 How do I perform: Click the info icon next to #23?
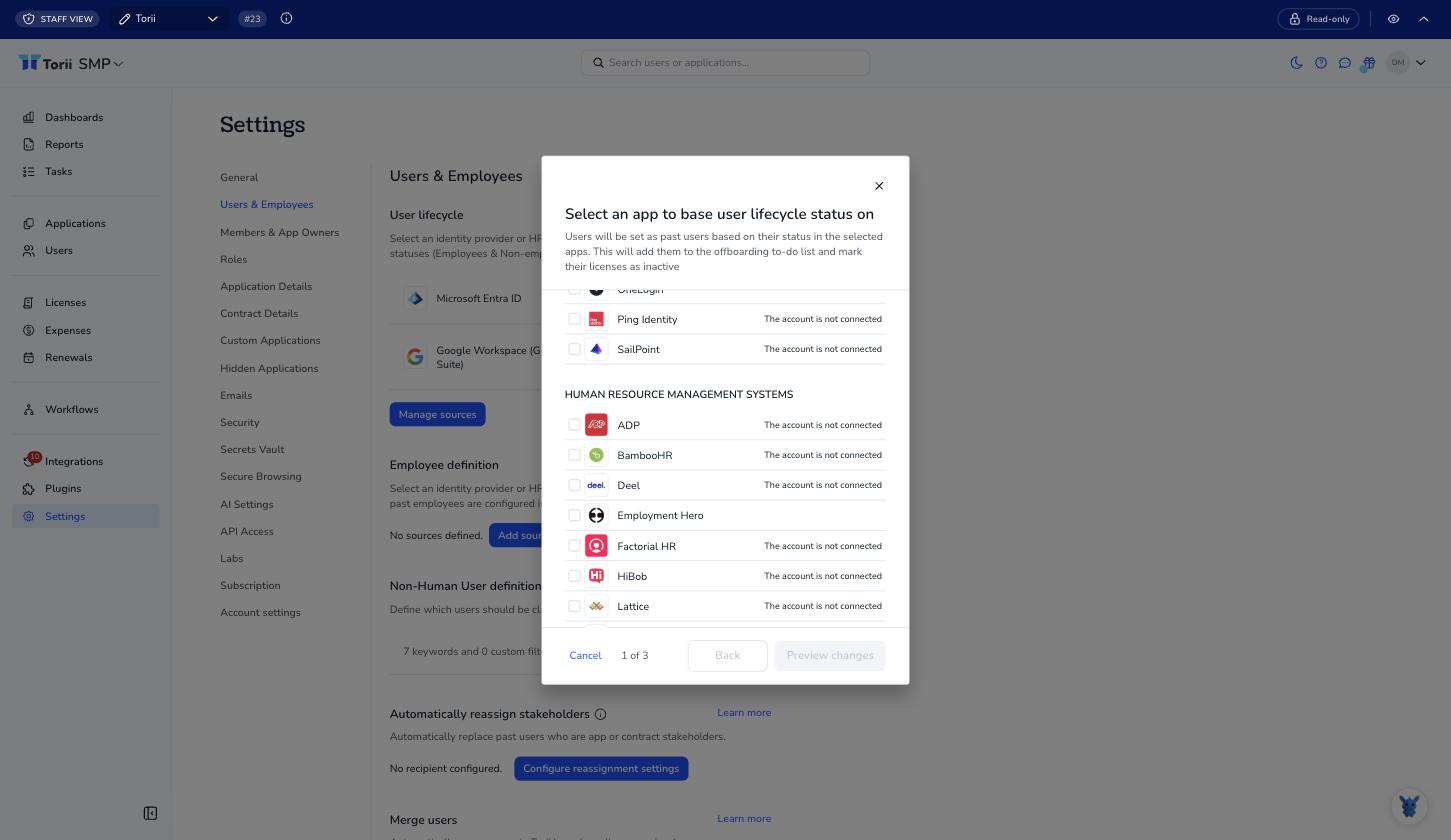tap(286, 18)
